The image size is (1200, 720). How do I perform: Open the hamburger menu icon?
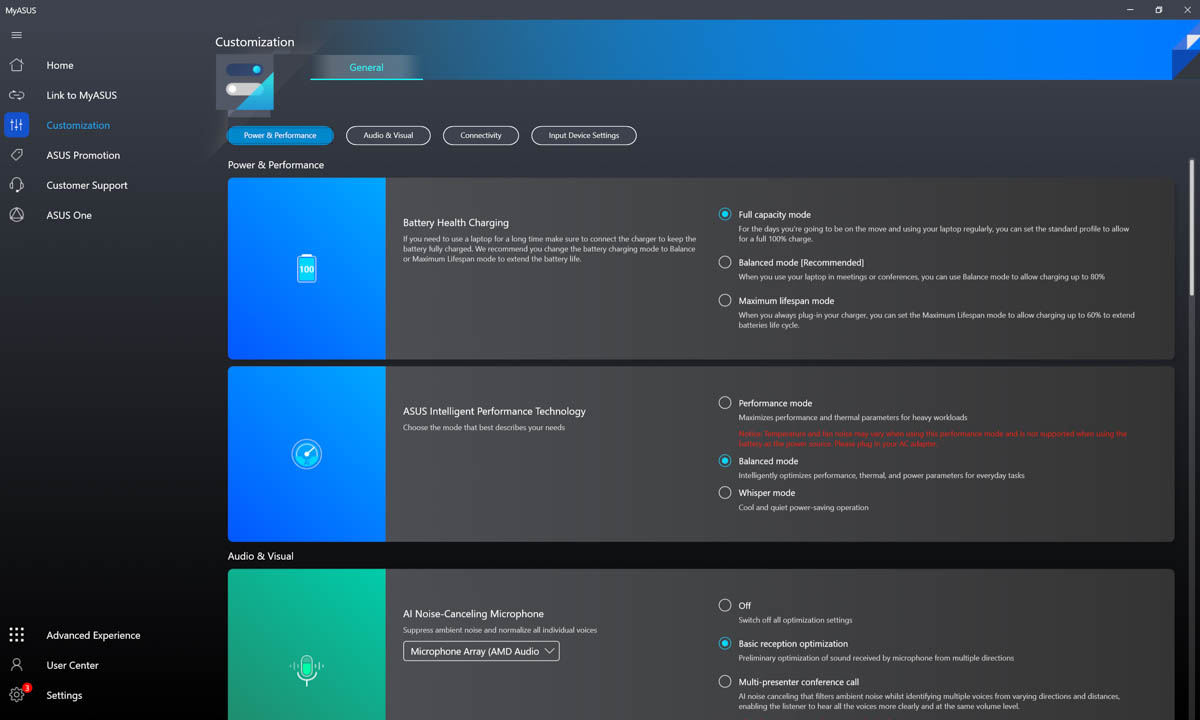(16, 35)
